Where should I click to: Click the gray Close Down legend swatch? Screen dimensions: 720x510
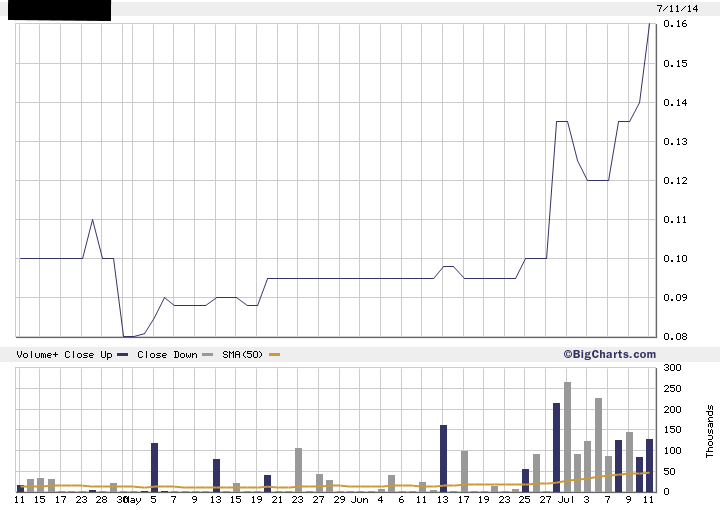[x=207, y=355]
